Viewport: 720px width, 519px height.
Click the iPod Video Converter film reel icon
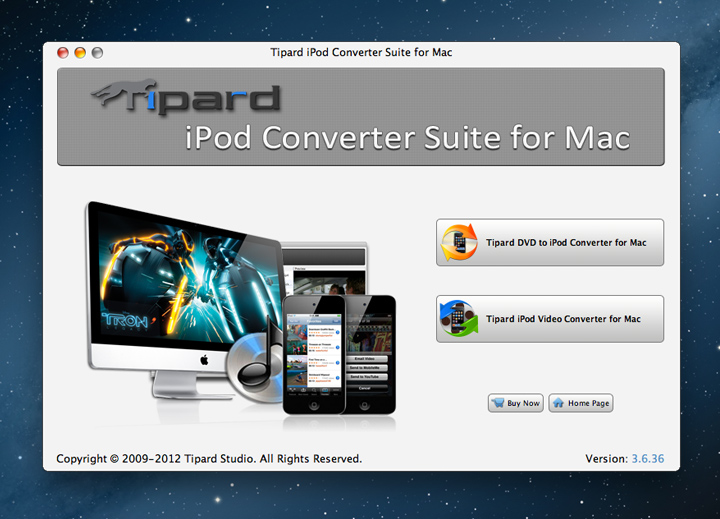point(459,318)
